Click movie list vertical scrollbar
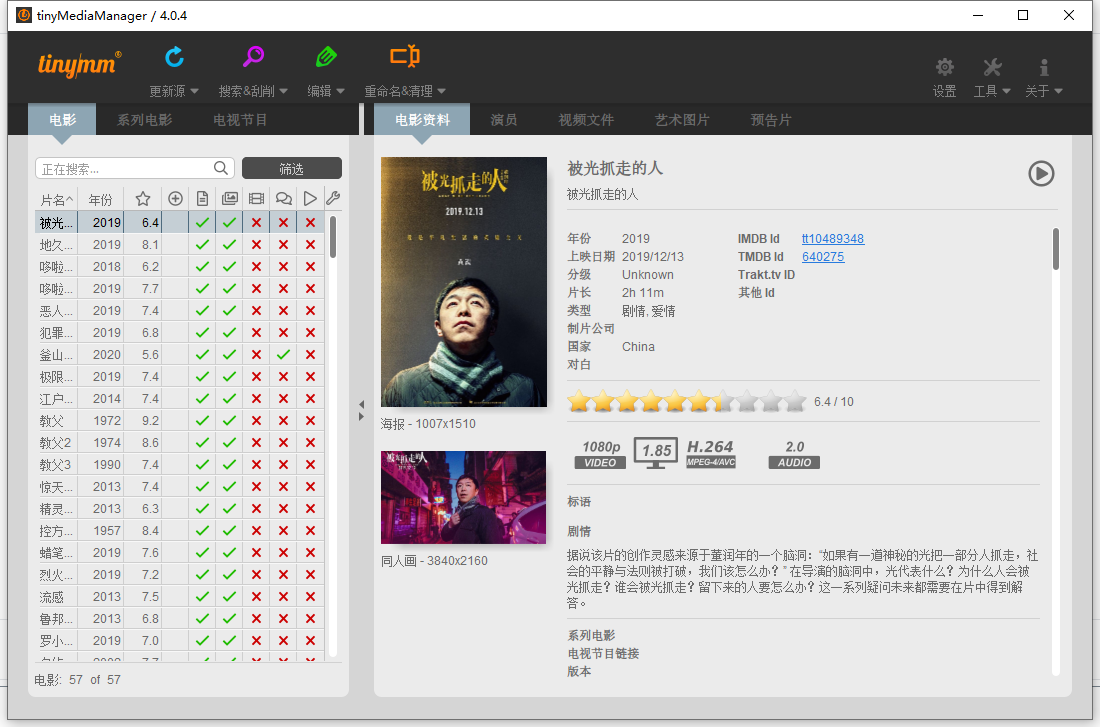 333,237
